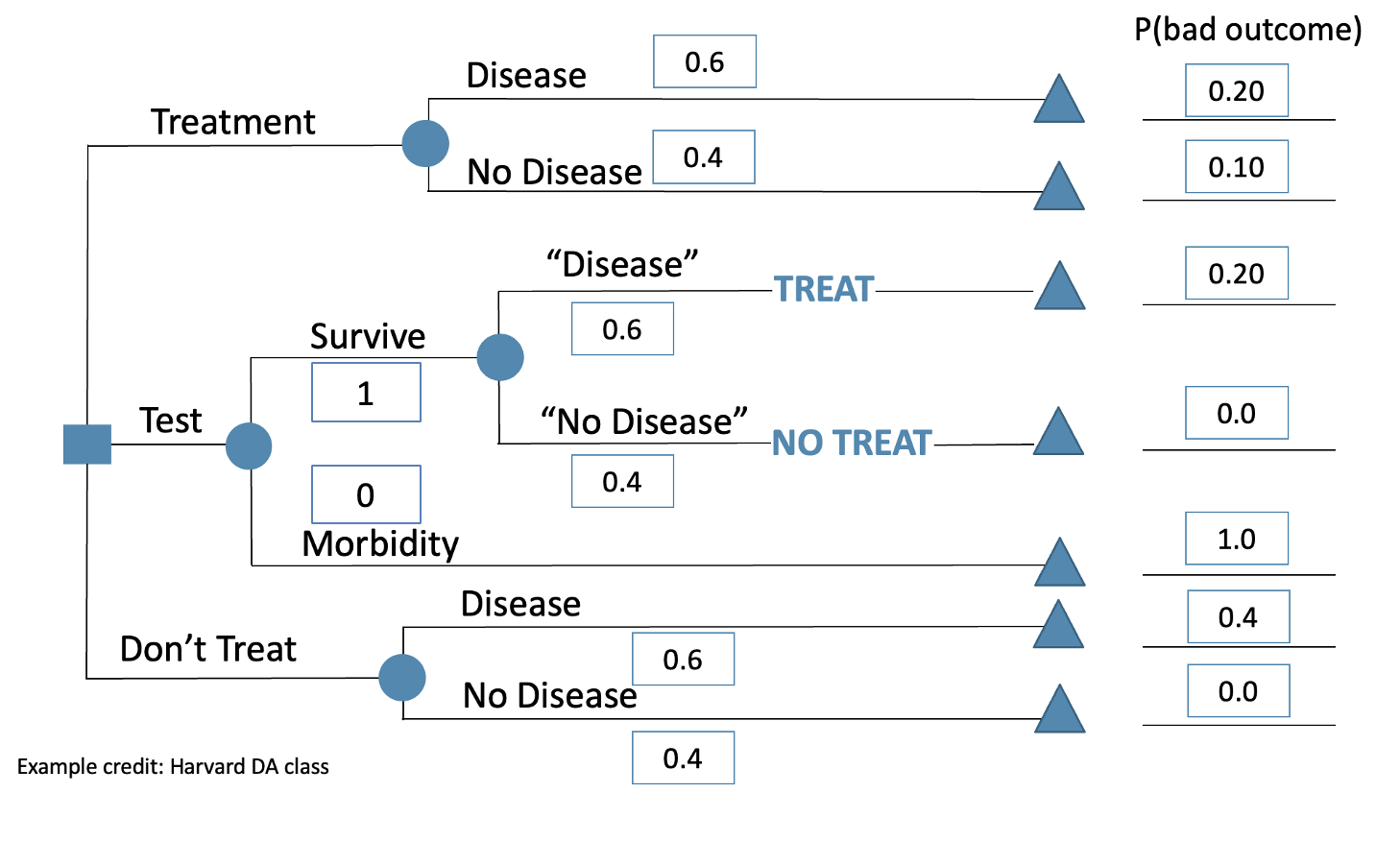Select the 1.0 bad outcome value box
The image size is (1400, 841).
click(1236, 539)
